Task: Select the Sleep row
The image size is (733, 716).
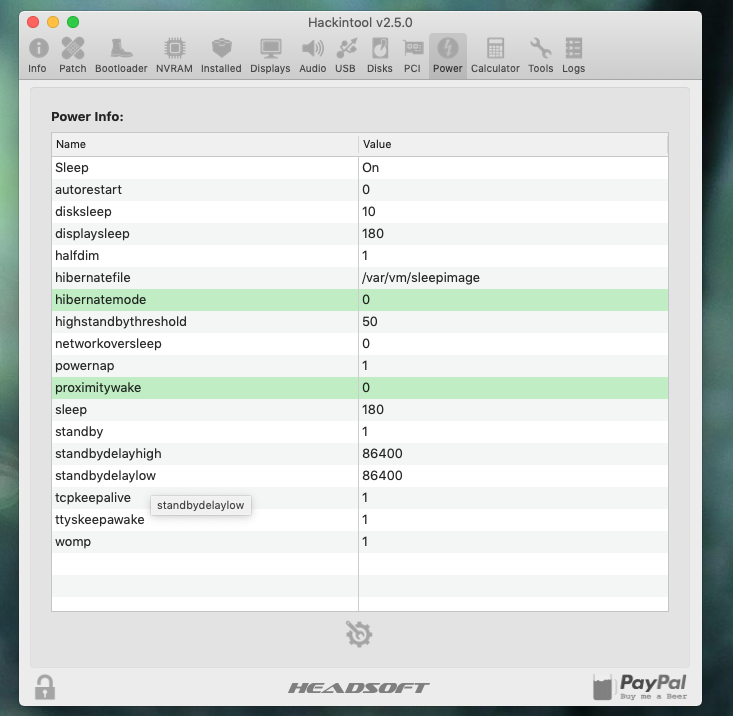Action: 360,167
